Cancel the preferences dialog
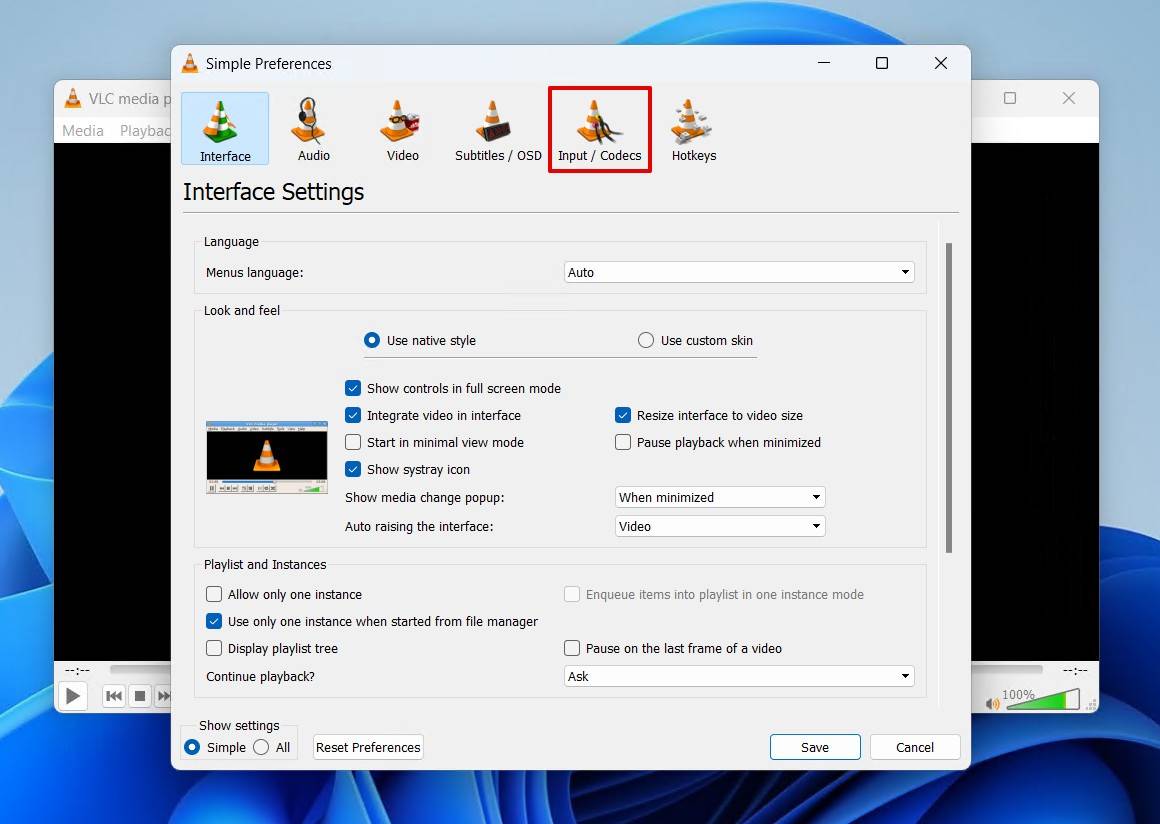The height and width of the screenshot is (824, 1160). coord(914,747)
